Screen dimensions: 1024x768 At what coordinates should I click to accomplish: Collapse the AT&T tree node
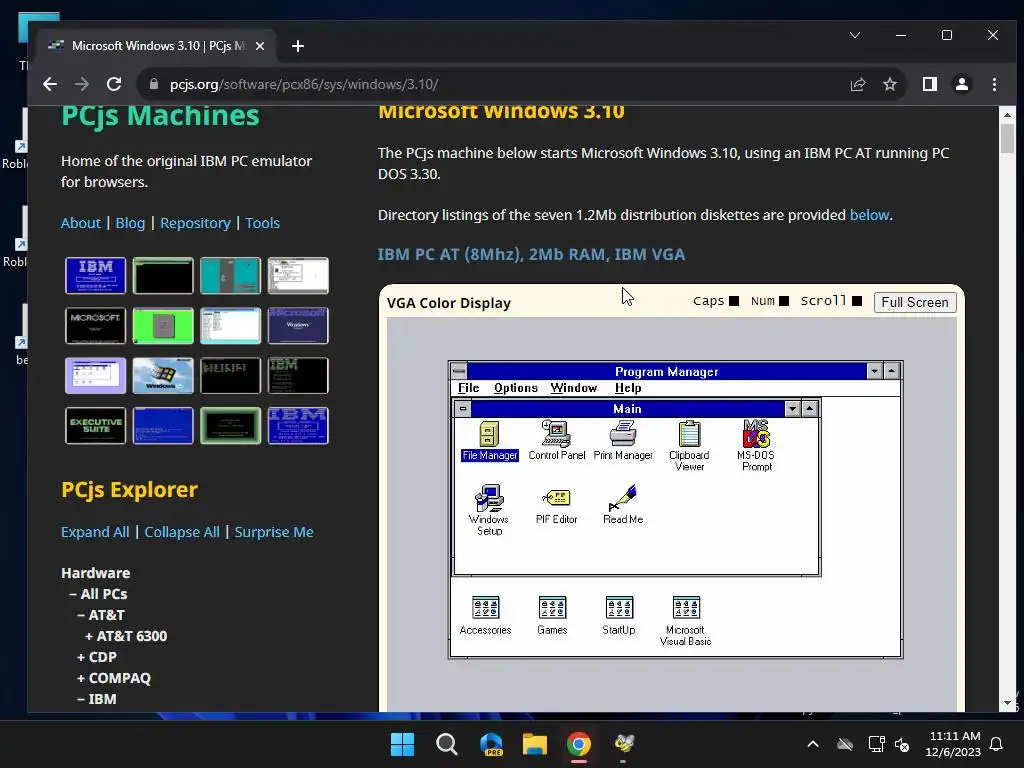pos(101,615)
